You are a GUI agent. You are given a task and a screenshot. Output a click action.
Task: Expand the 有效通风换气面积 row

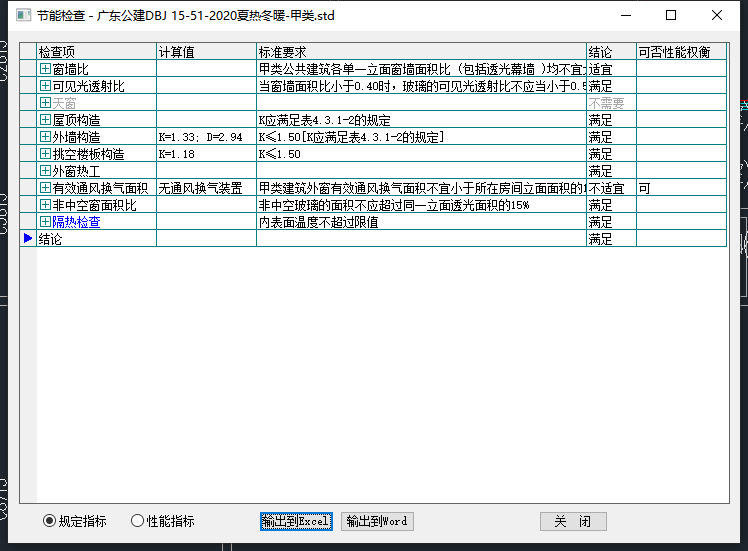point(45,188)
